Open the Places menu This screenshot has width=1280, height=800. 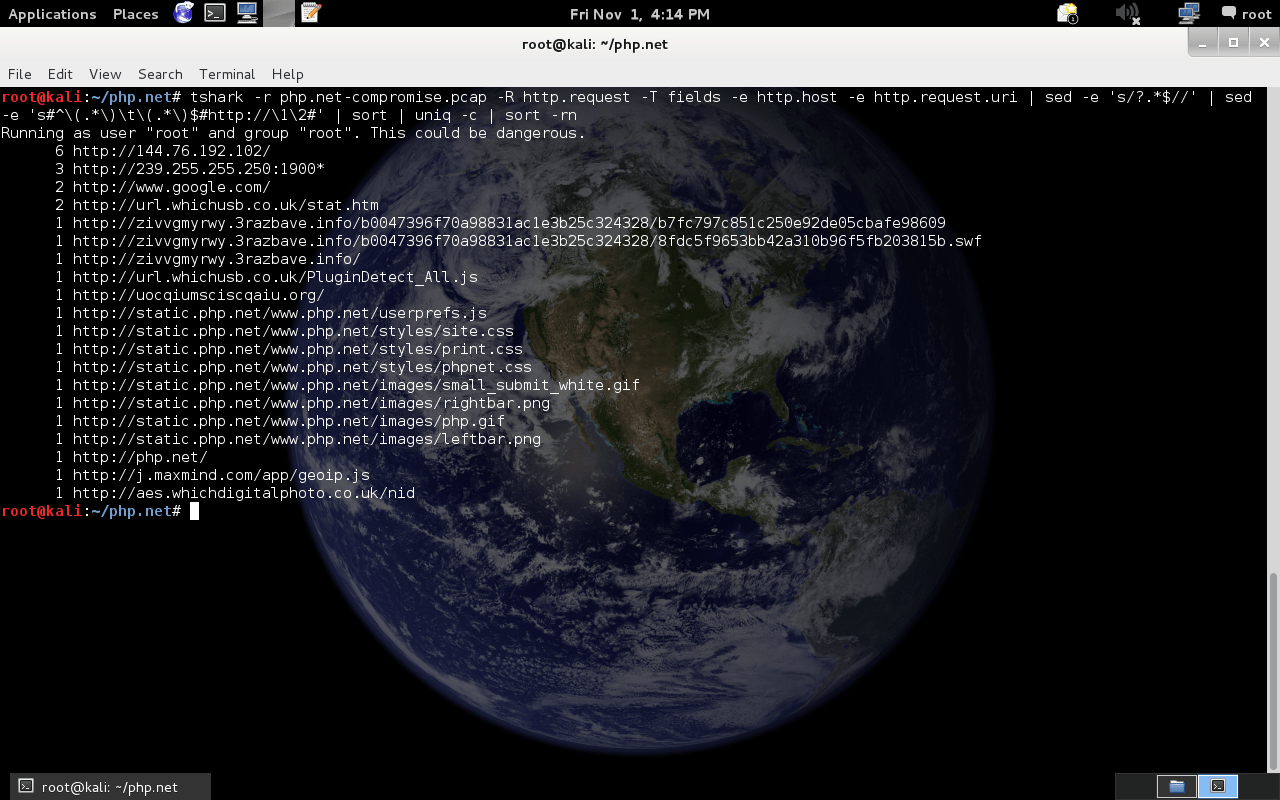(136, 14)
